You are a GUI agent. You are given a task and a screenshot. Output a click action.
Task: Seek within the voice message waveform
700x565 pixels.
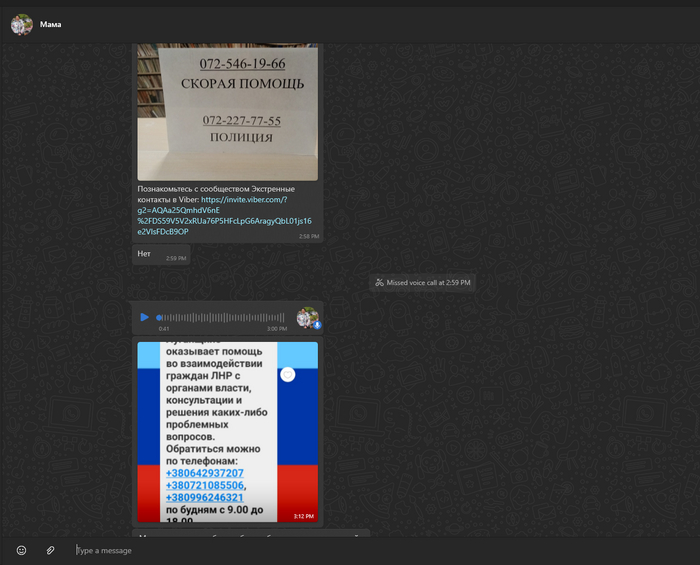point(221,318)
